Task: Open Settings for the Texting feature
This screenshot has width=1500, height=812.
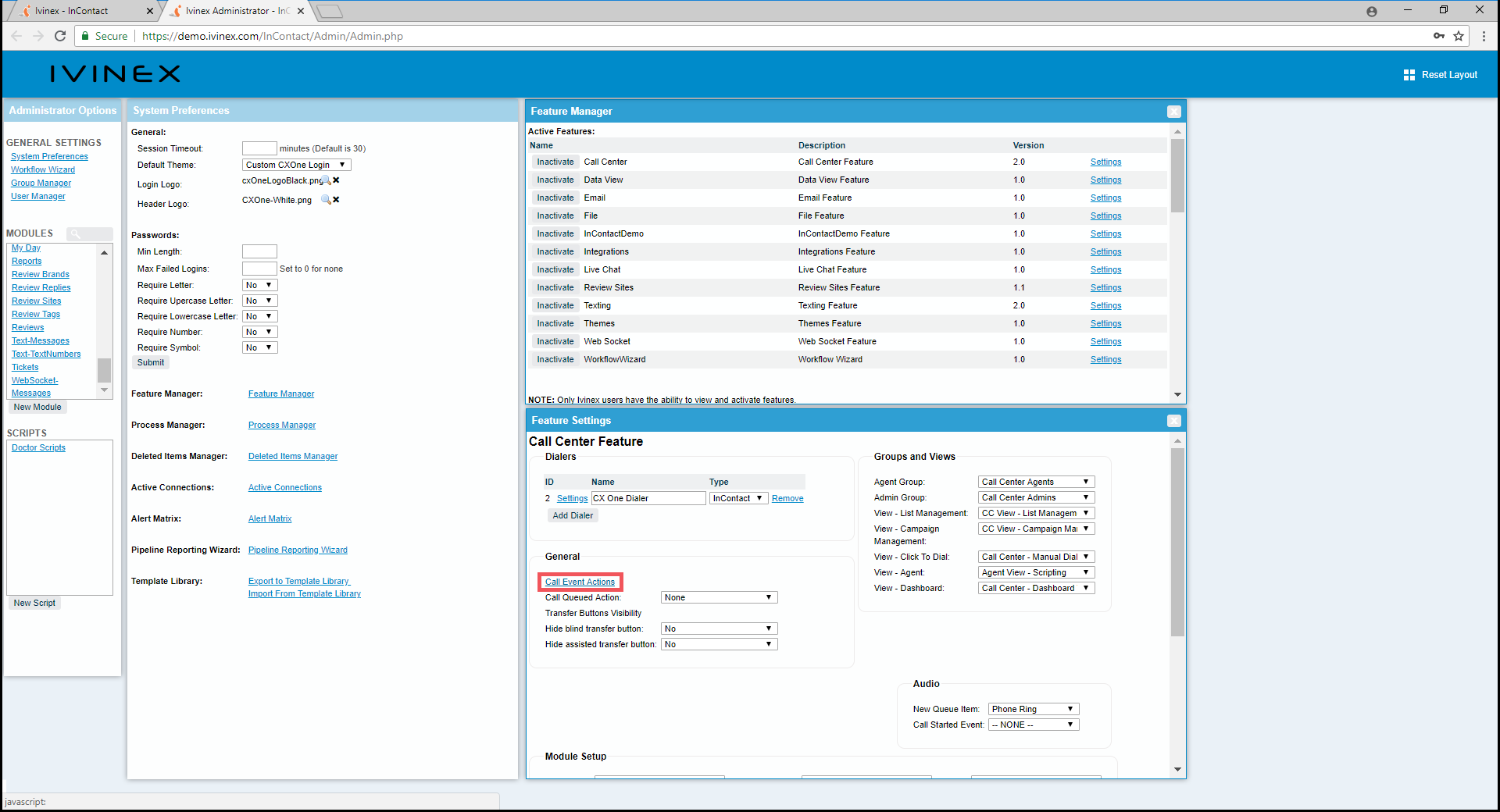Action: (x=1105, y=305)
